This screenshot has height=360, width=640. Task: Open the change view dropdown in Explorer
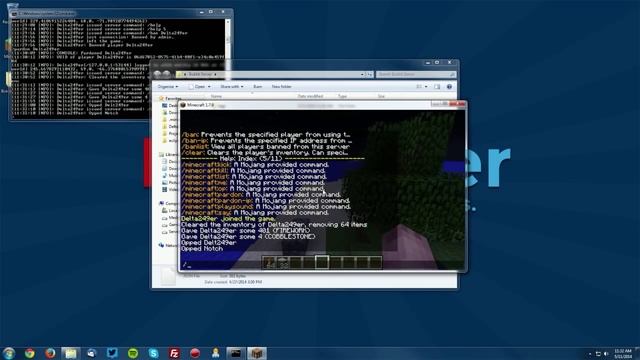pos(426,87)
